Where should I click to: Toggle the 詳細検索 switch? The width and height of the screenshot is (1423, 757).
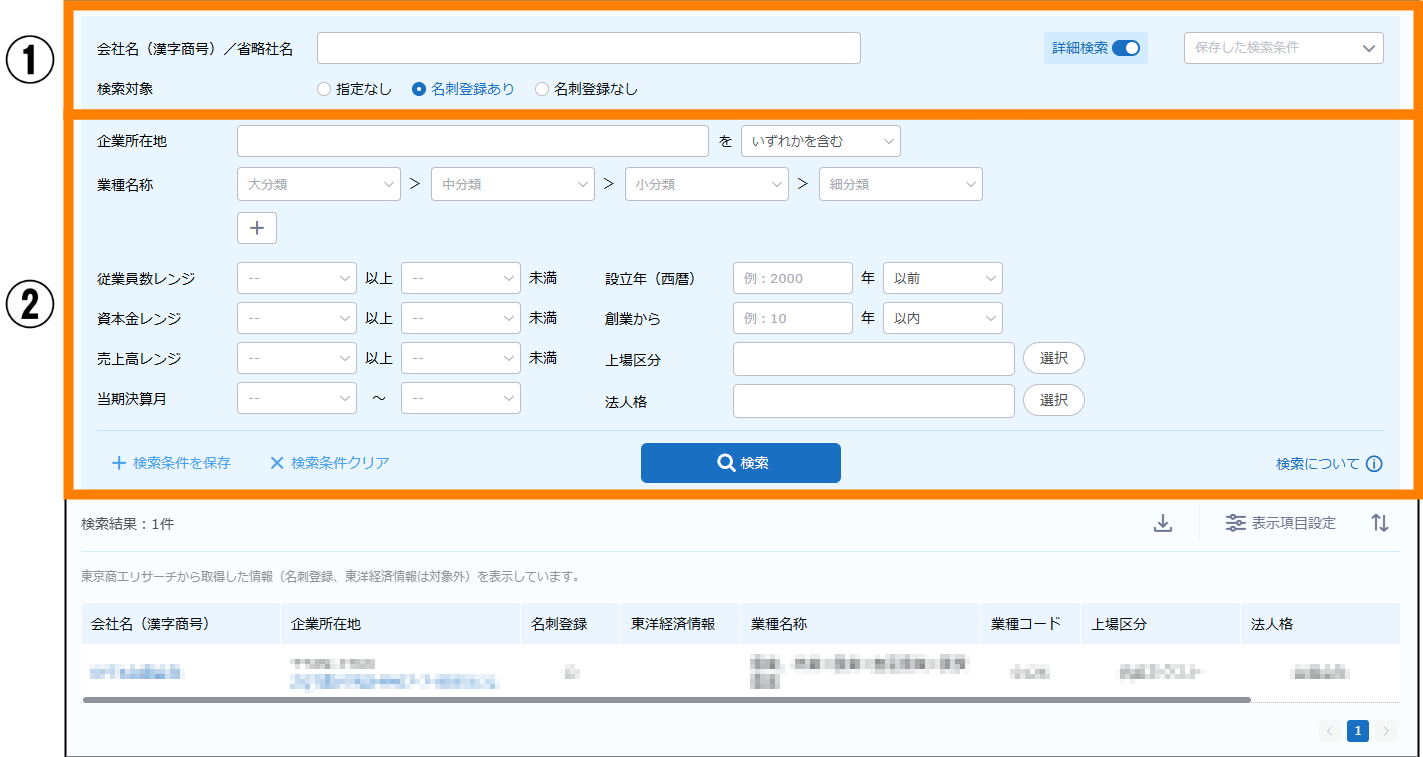point(1126,48)
